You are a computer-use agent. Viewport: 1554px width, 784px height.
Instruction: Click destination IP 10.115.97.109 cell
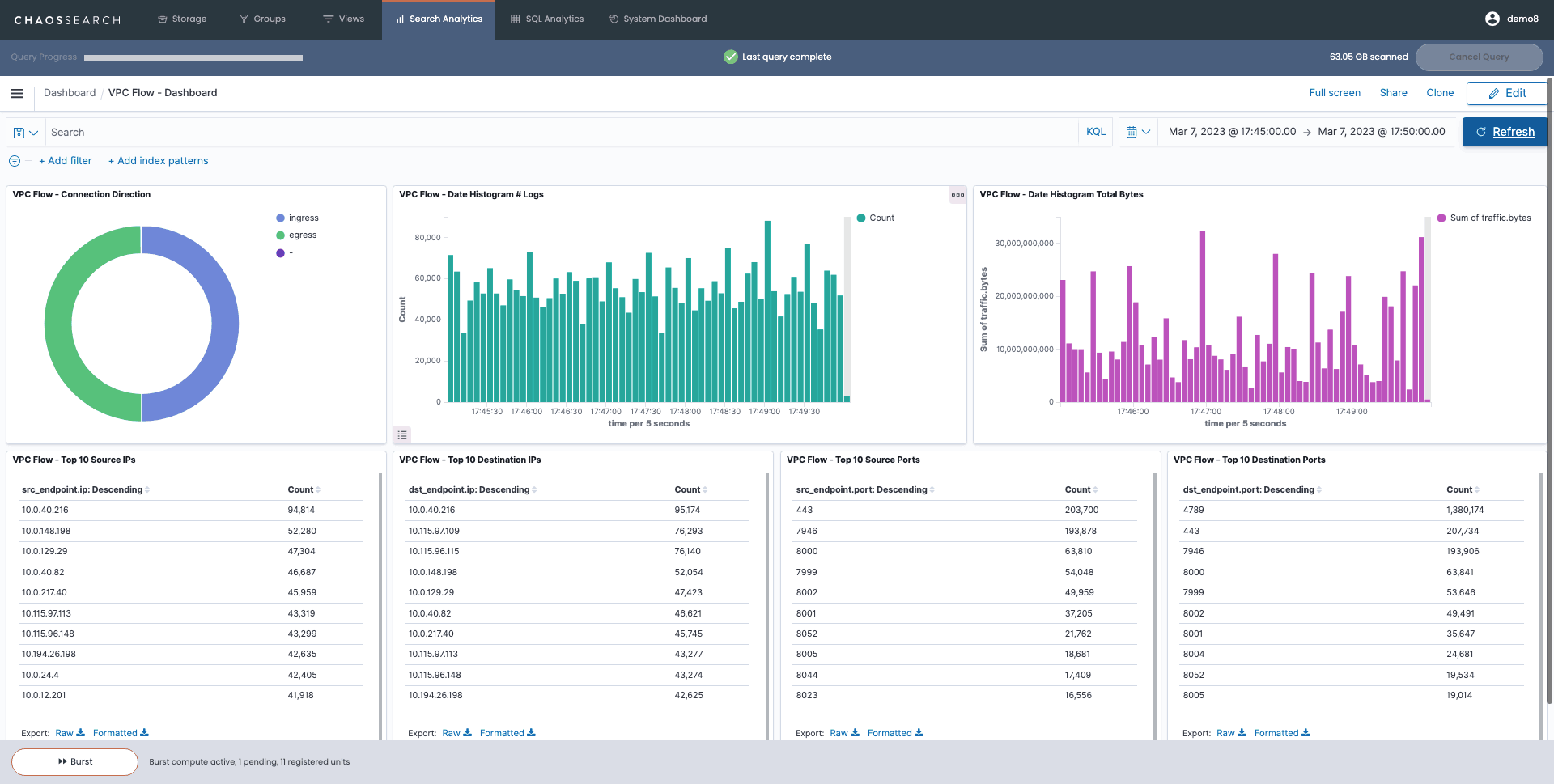pos(434,532)
